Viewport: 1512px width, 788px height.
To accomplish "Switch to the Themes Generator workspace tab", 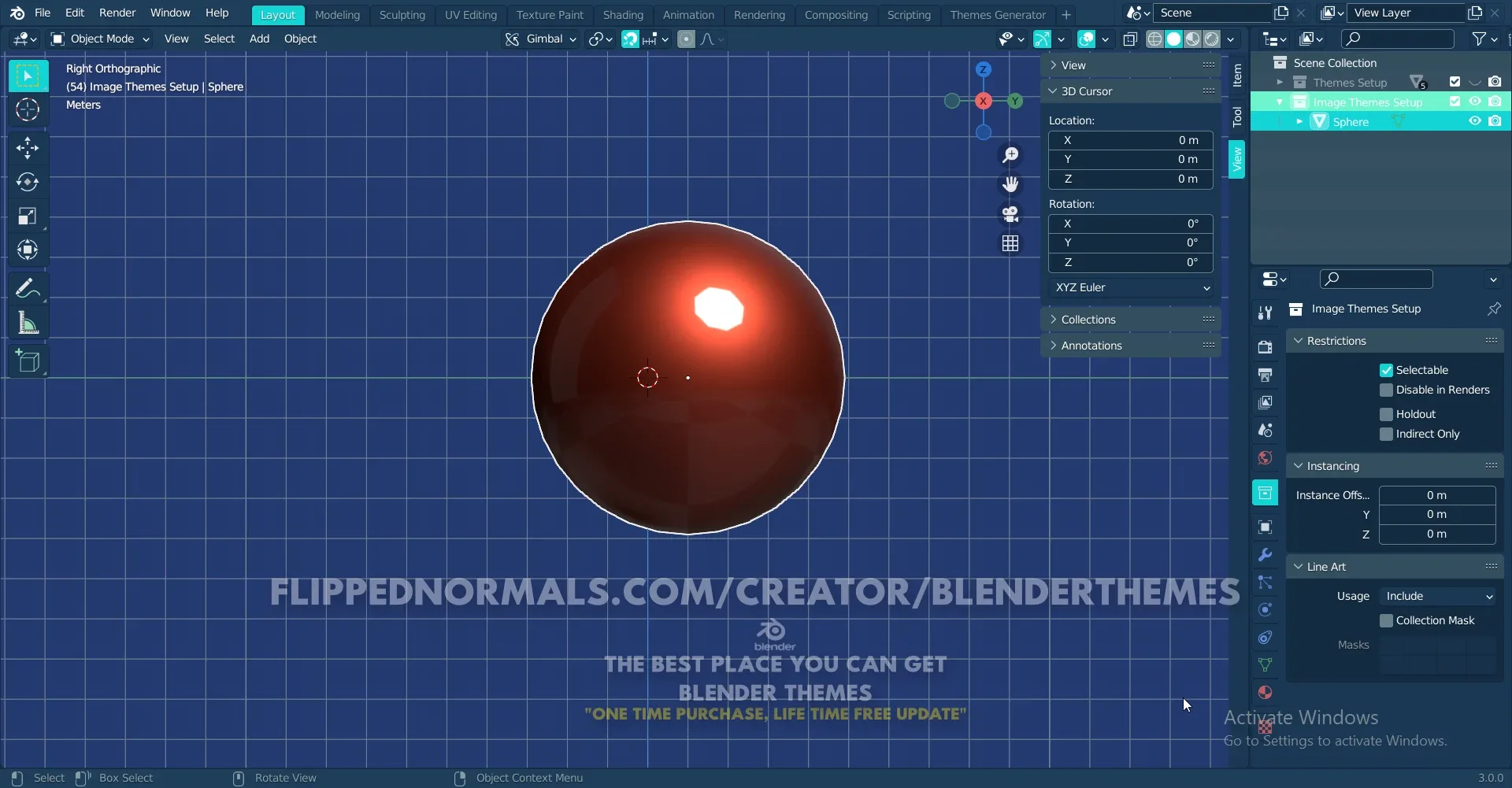I will tap(998, 14).
